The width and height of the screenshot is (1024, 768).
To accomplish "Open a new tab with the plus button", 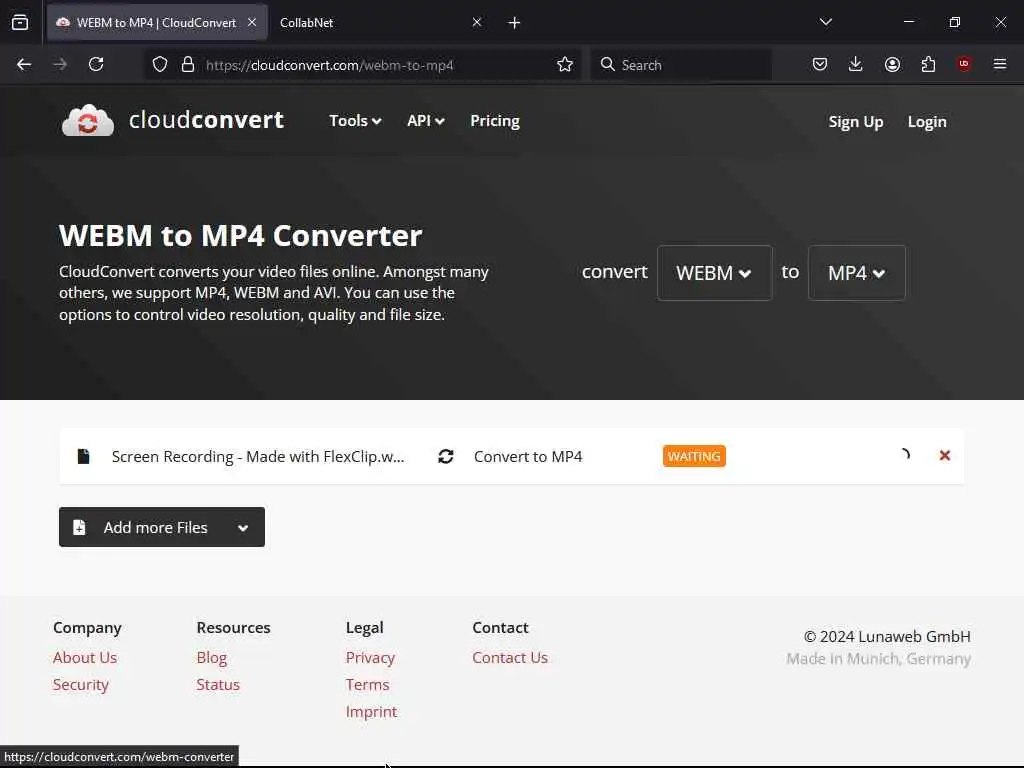I will pyautogui.click(x=514, y=23).
